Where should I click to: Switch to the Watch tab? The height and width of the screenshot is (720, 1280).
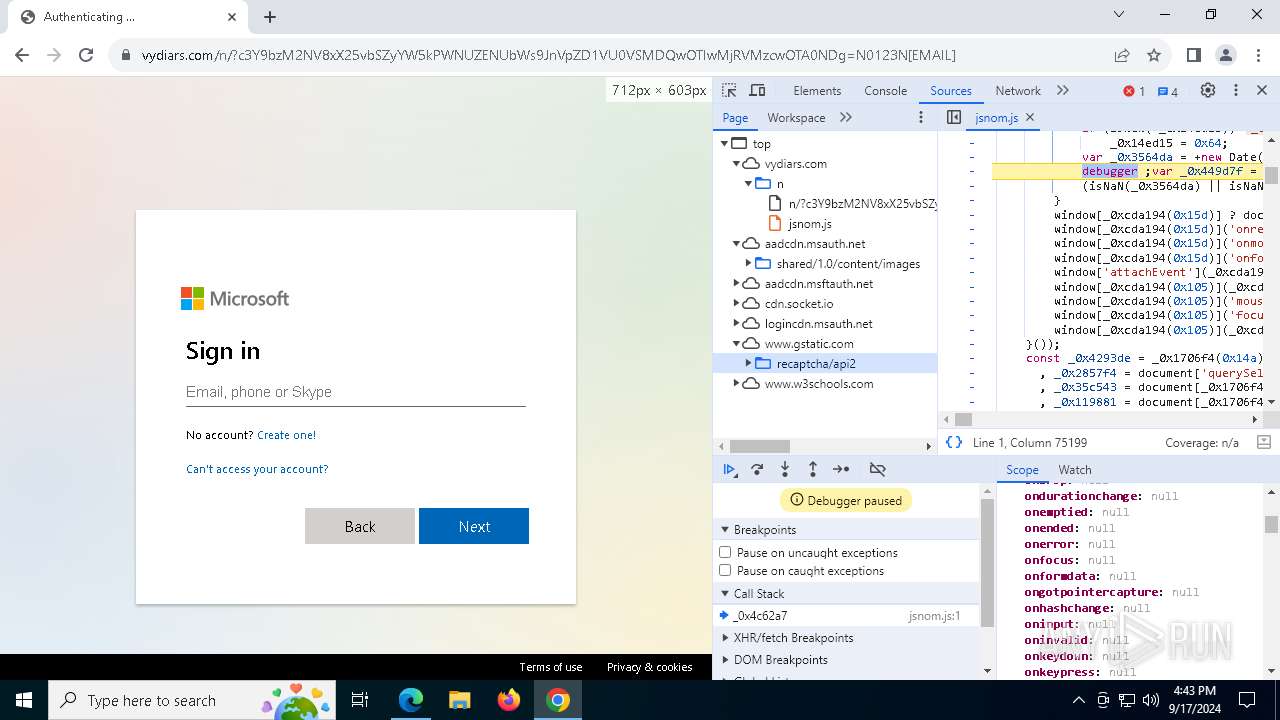tap(1075, 470)
